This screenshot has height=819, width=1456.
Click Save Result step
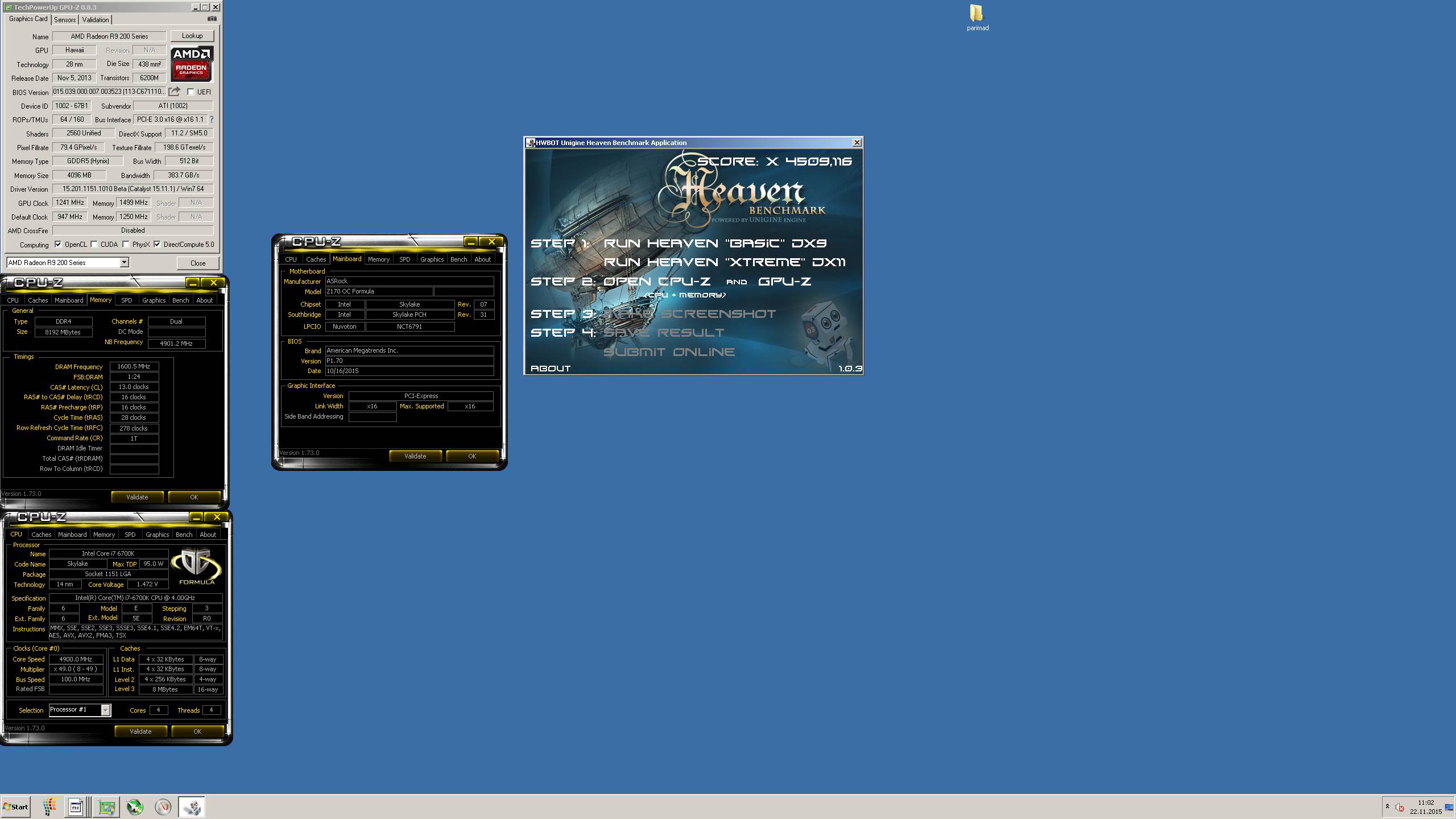click(x=664, y=333)
